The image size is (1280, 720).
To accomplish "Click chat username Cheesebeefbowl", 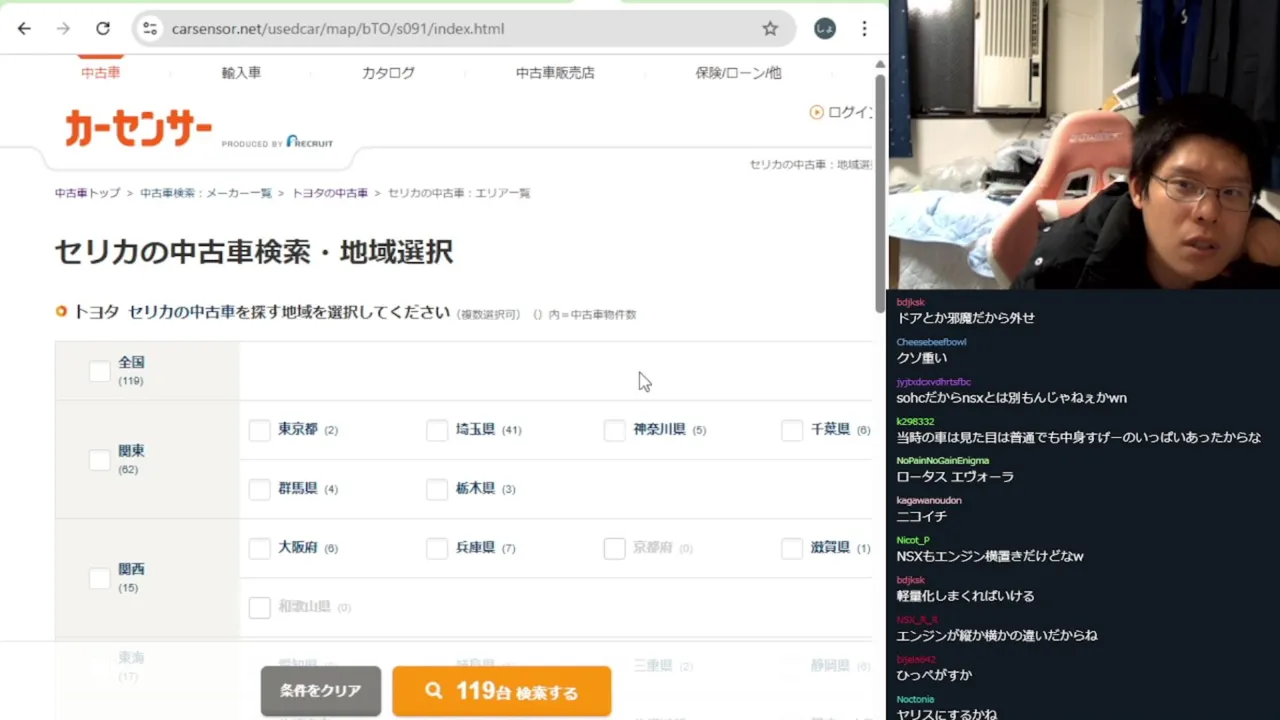I will (931, 342).
